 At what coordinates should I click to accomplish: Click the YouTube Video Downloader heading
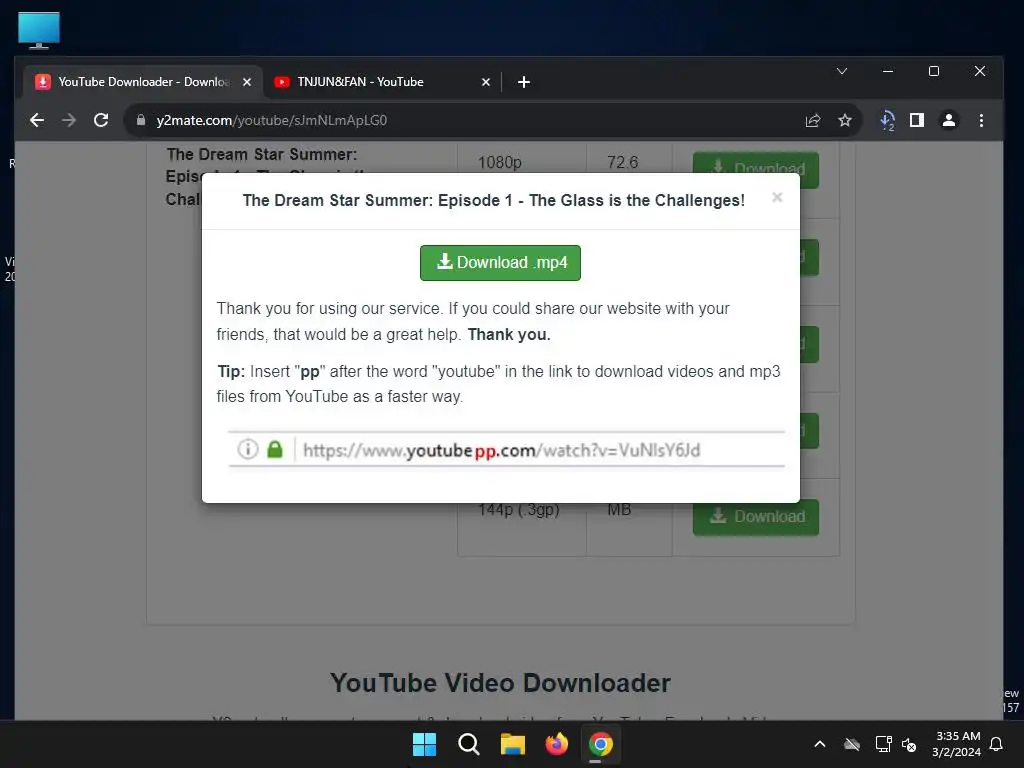coord(500,683)
